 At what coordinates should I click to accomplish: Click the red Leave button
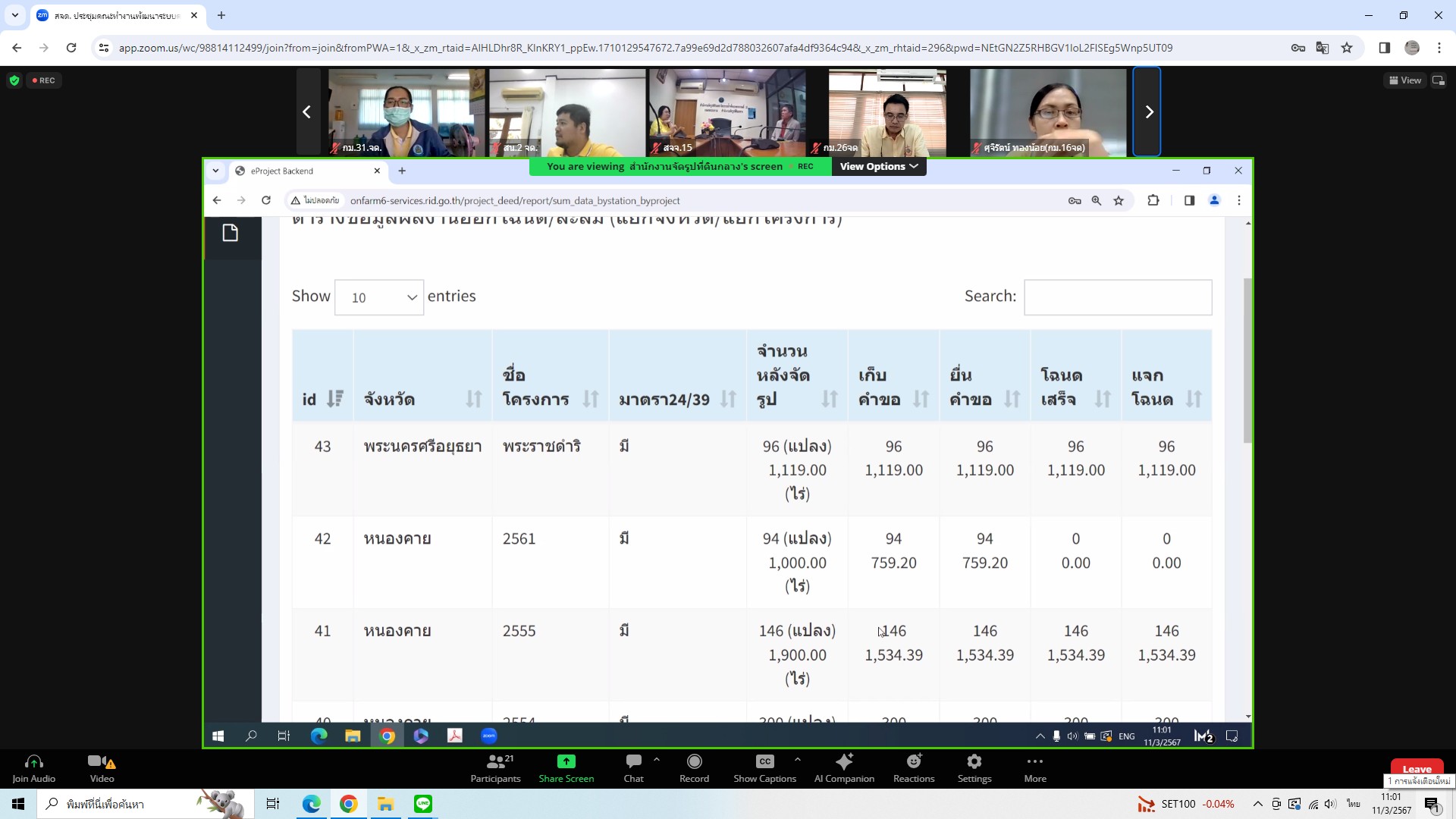pos(1417,769)
